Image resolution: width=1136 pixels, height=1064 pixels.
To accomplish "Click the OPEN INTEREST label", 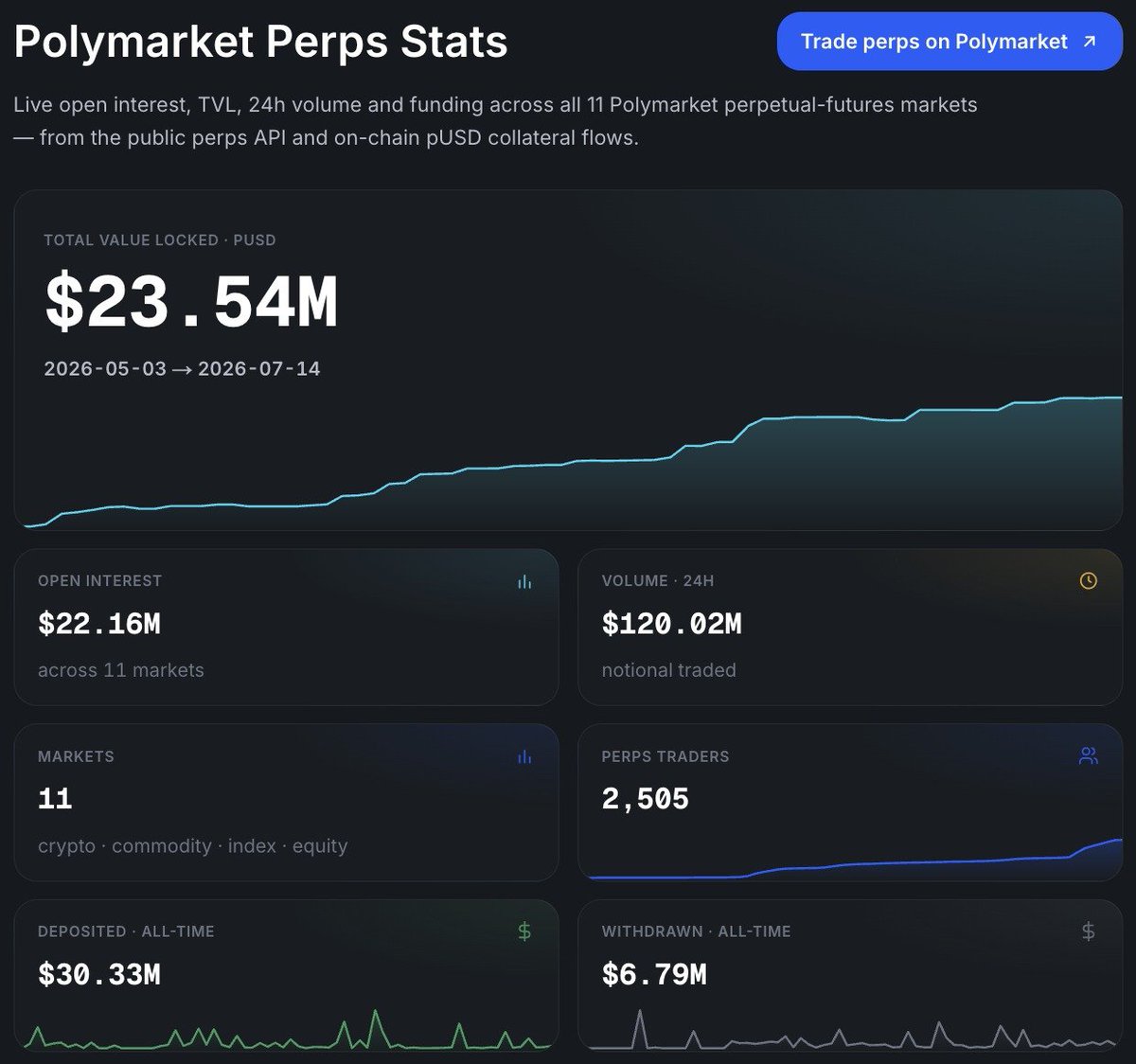I will (99, 581).
